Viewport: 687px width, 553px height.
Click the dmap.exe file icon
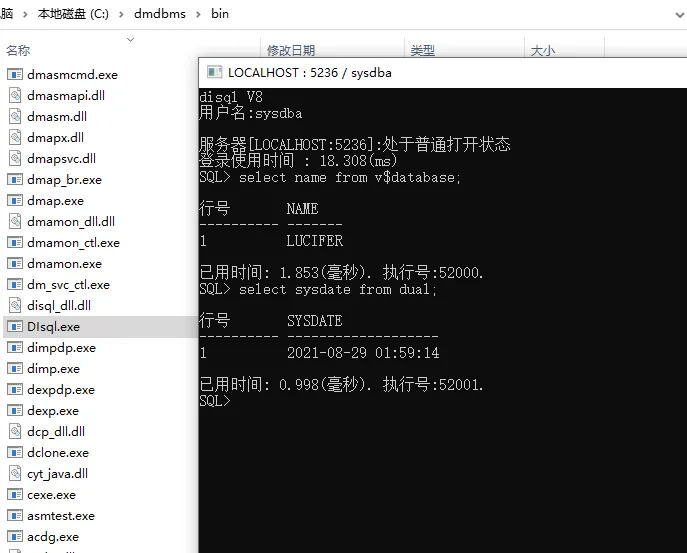click(15, 201)
